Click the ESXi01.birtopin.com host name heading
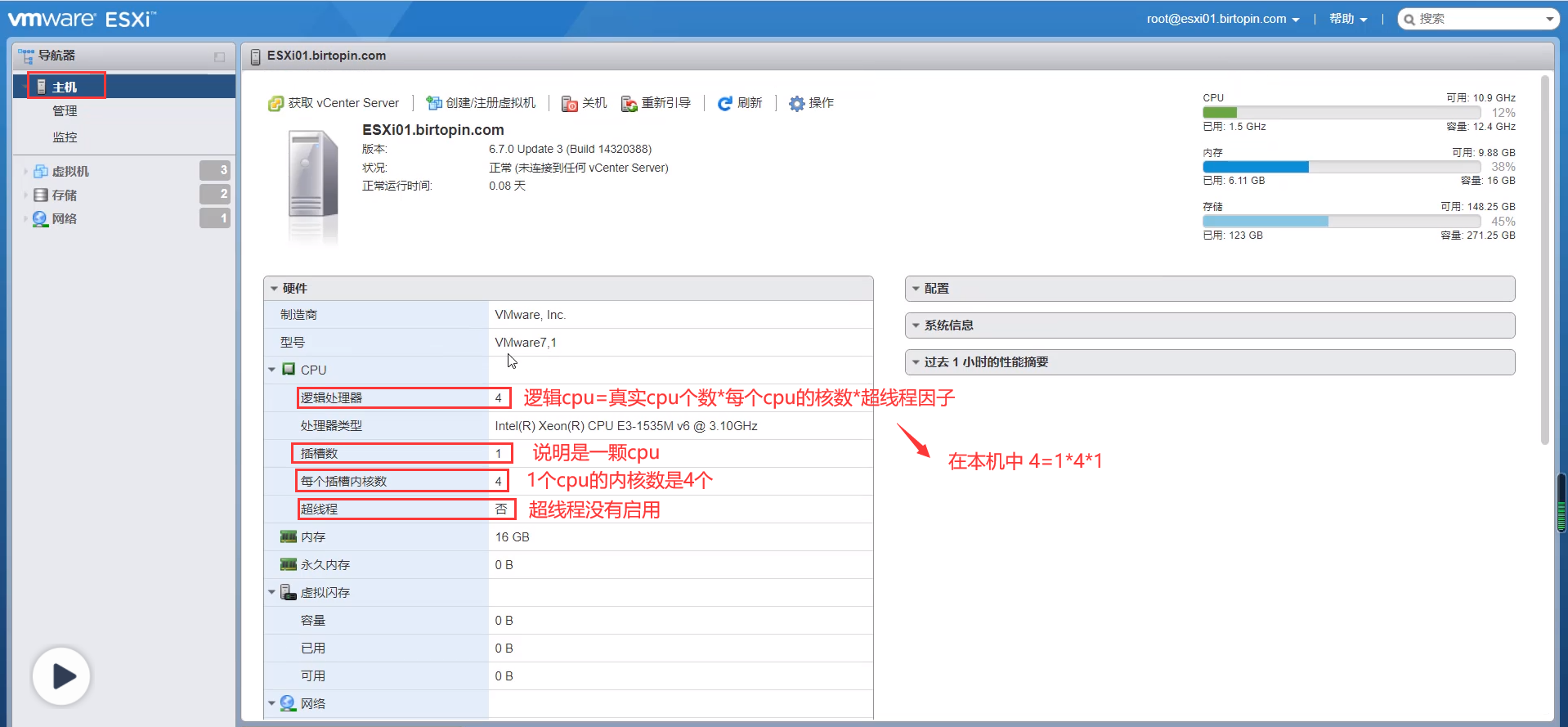Viewport: 1568px width, 727px height. [432, 130]
